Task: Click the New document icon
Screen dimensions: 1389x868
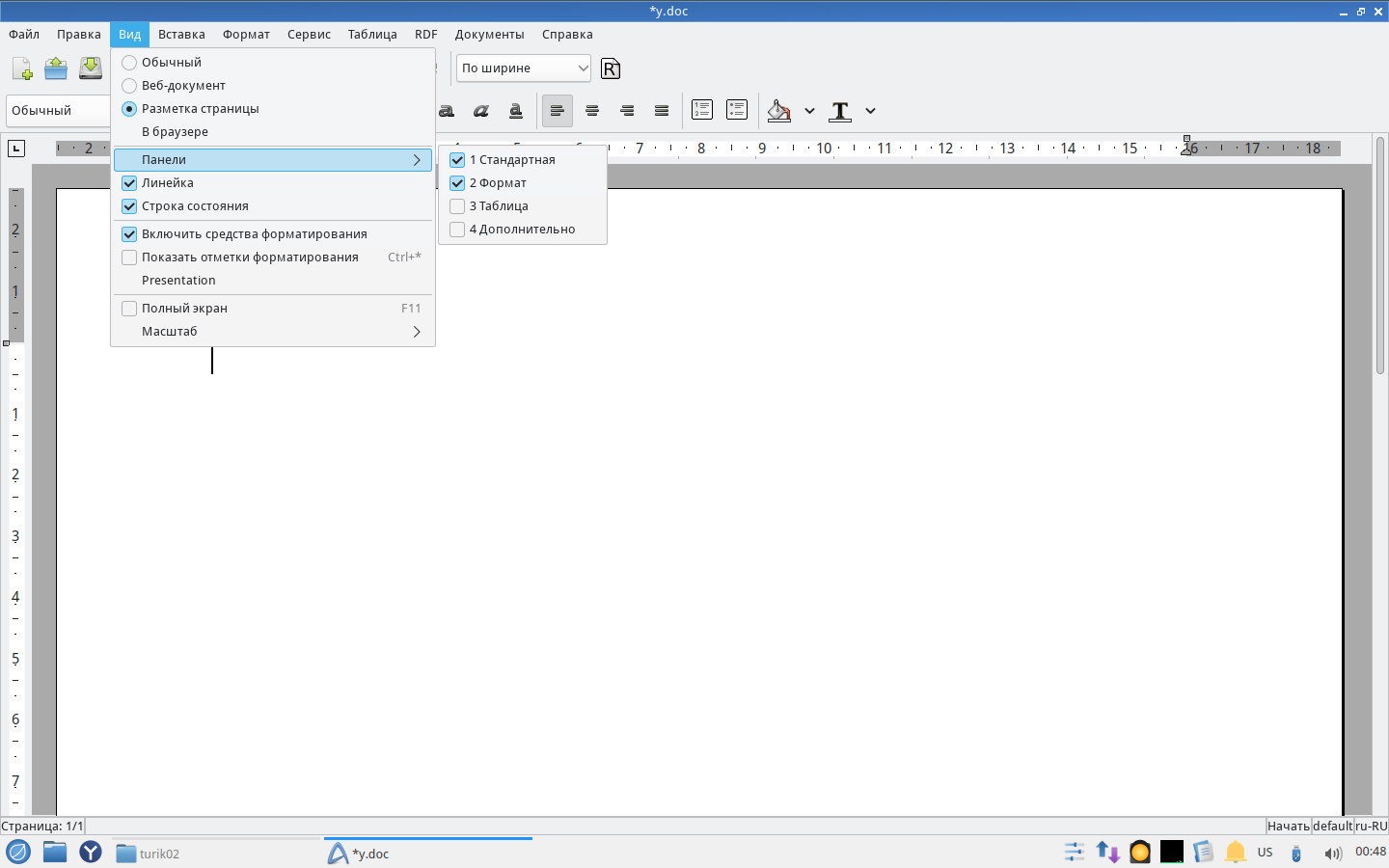Action: 21,68
